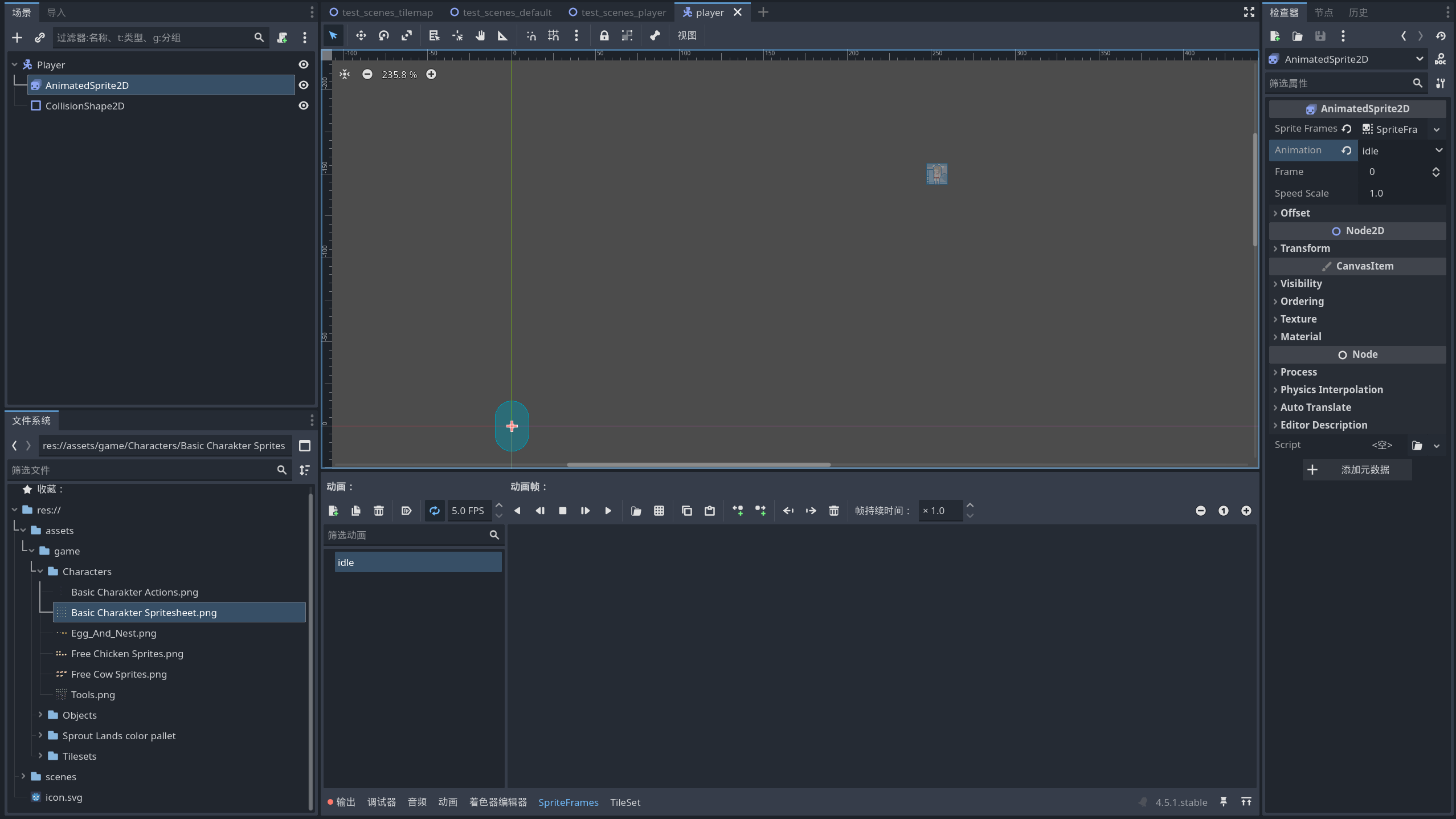
Task: Hide the CollisionShape2D node via eye icon
Action: [304, 105]
